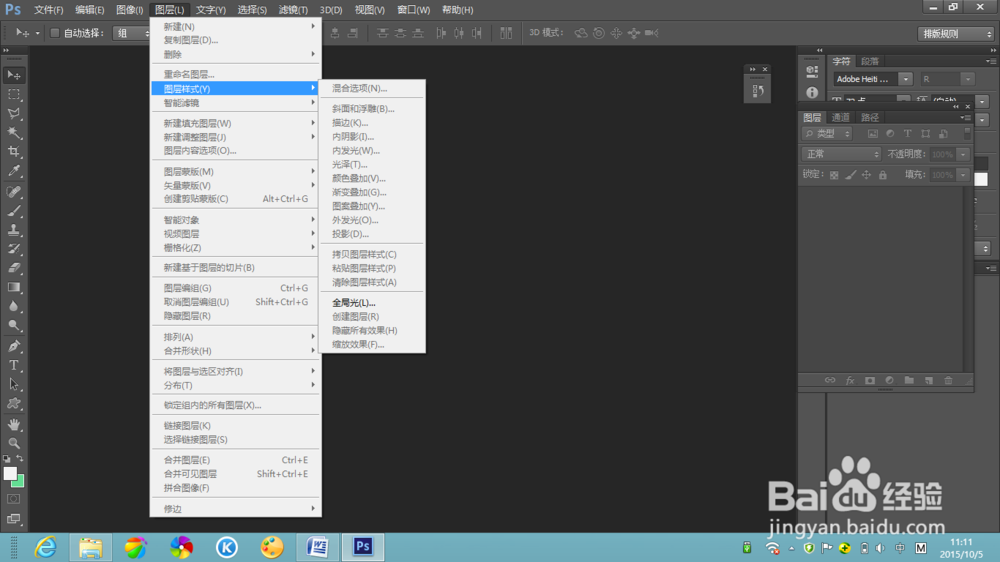This screenshot has width=1000, height=562.
Task: Select the Brush tool
Action: pyautogui.click(x=13, y=211)
